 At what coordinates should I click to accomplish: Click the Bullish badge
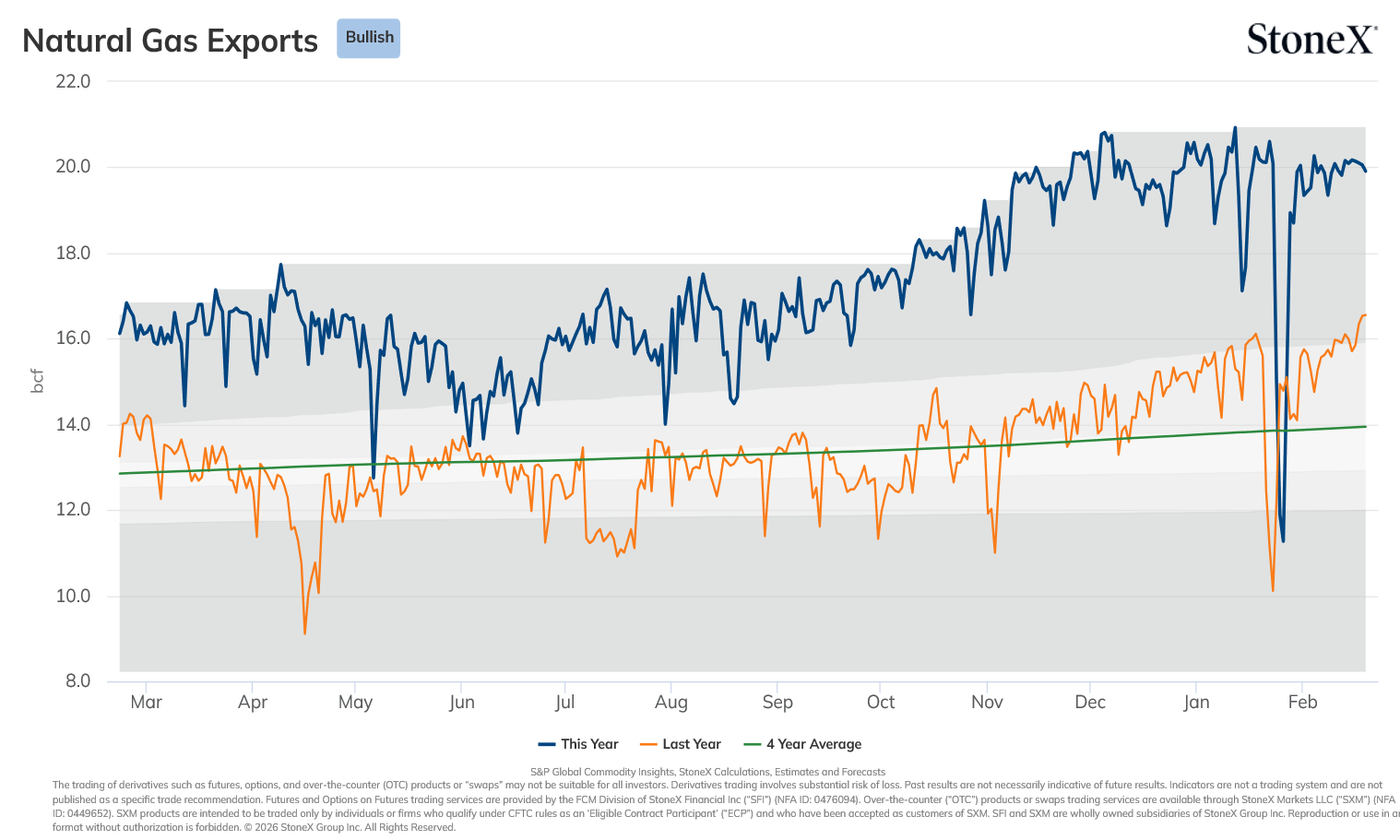(x=368, y=39)
